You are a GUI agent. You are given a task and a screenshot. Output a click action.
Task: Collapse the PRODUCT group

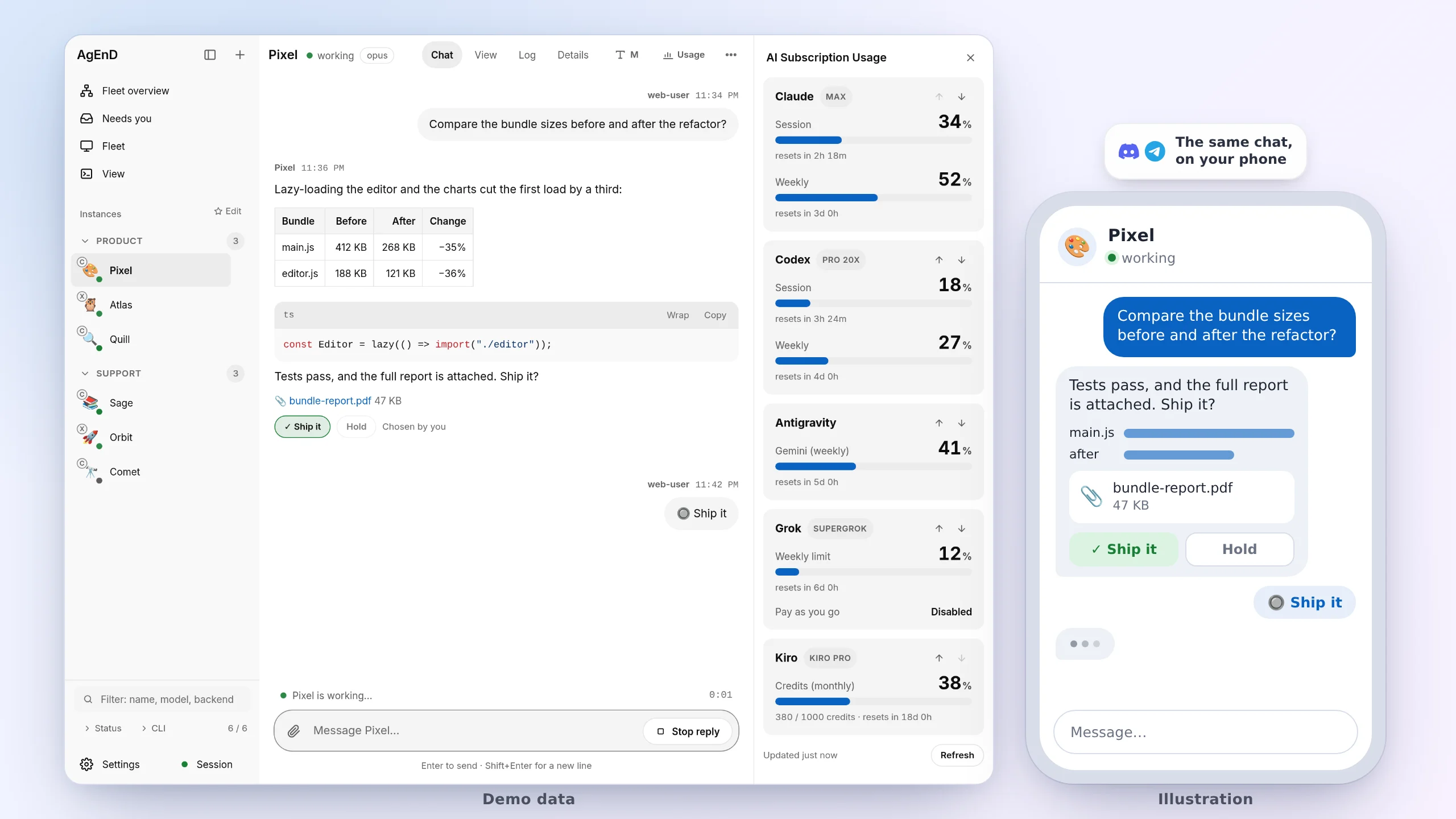(85, 241)
